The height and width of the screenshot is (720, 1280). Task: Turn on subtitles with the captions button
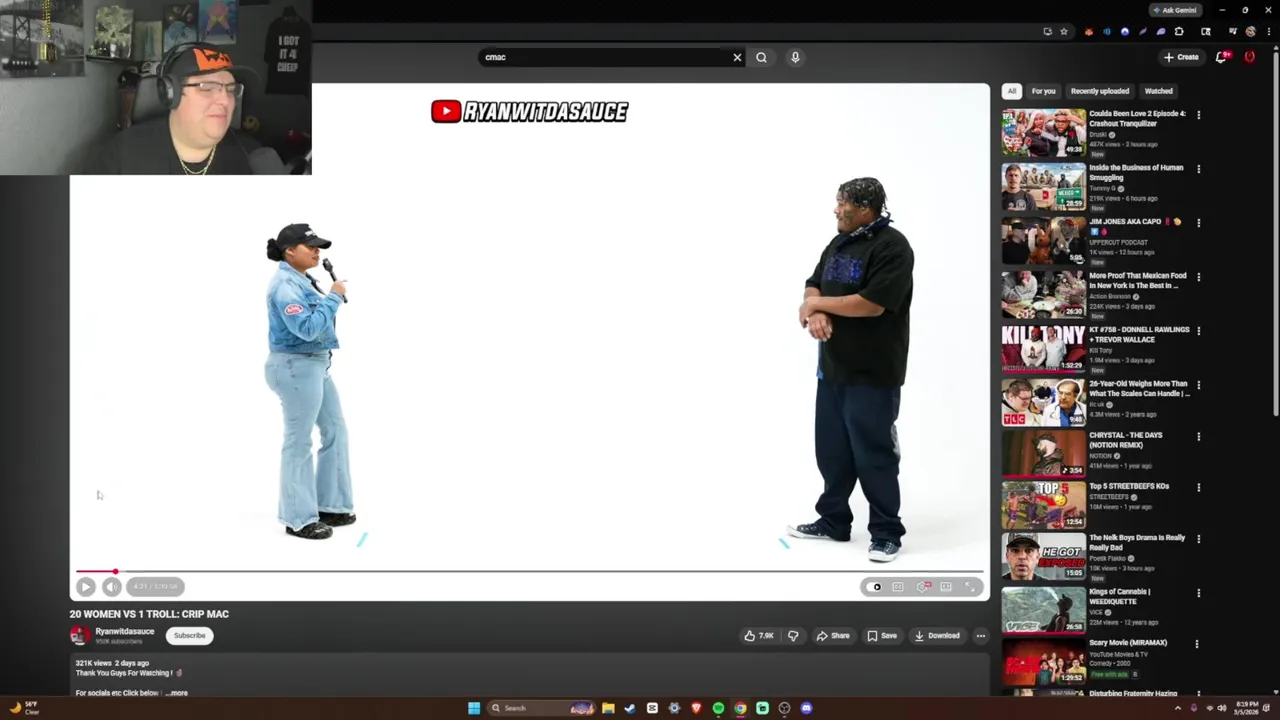coord(898,587)
